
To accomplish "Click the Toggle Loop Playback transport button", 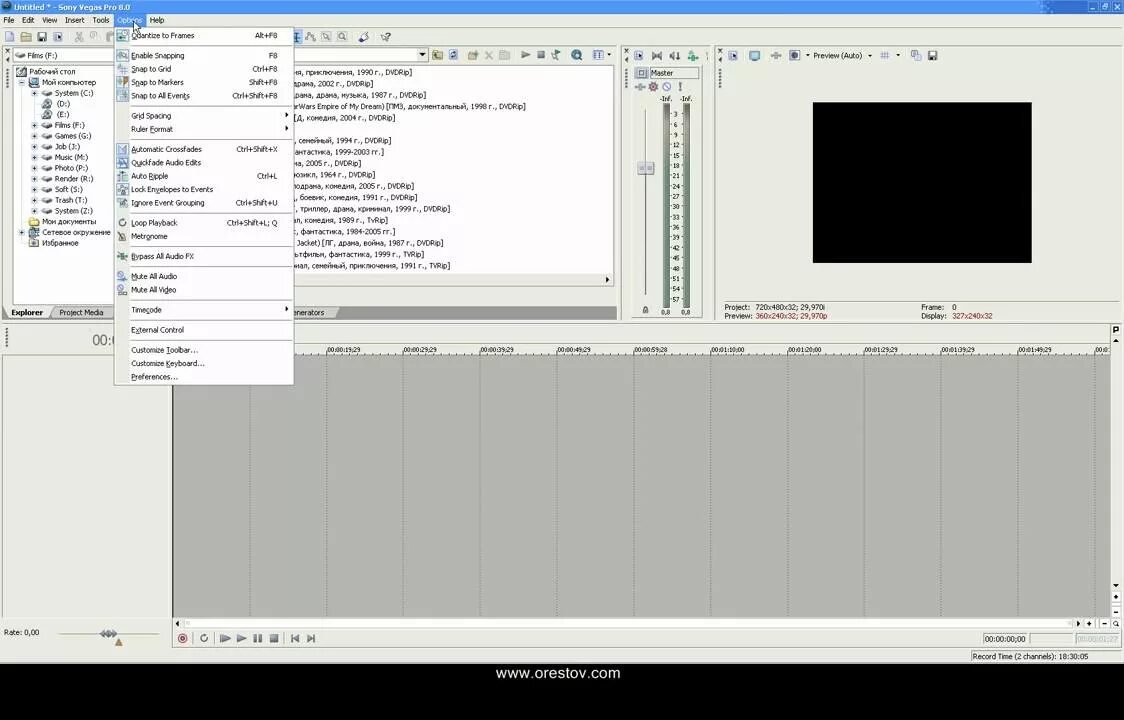I will (x=204, y=638).
